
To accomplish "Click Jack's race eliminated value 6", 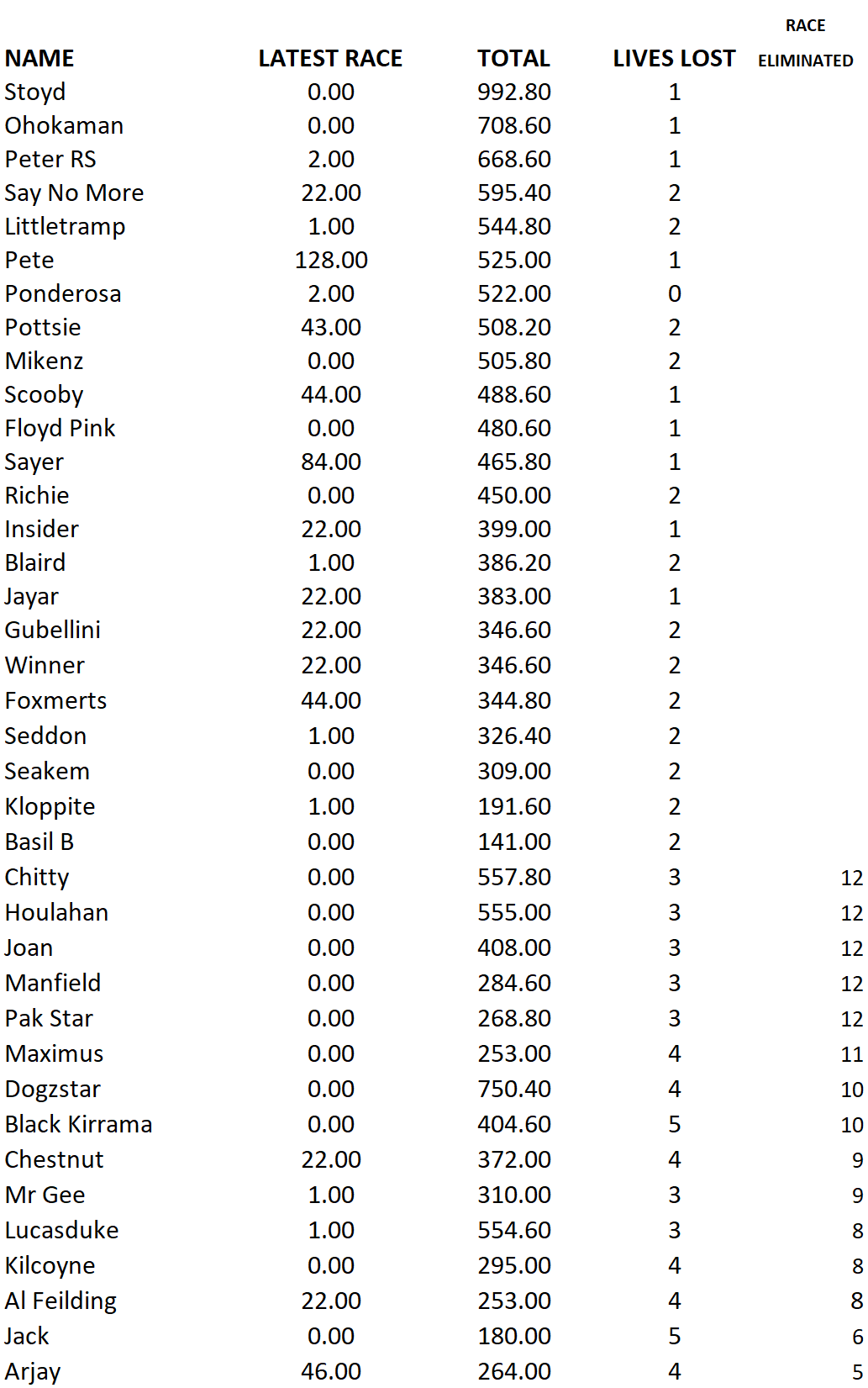I will [x=857, y=1337].
